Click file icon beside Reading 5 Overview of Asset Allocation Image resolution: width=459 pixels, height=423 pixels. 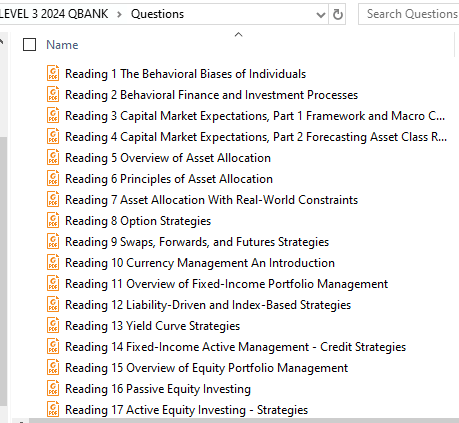point(53,157)
